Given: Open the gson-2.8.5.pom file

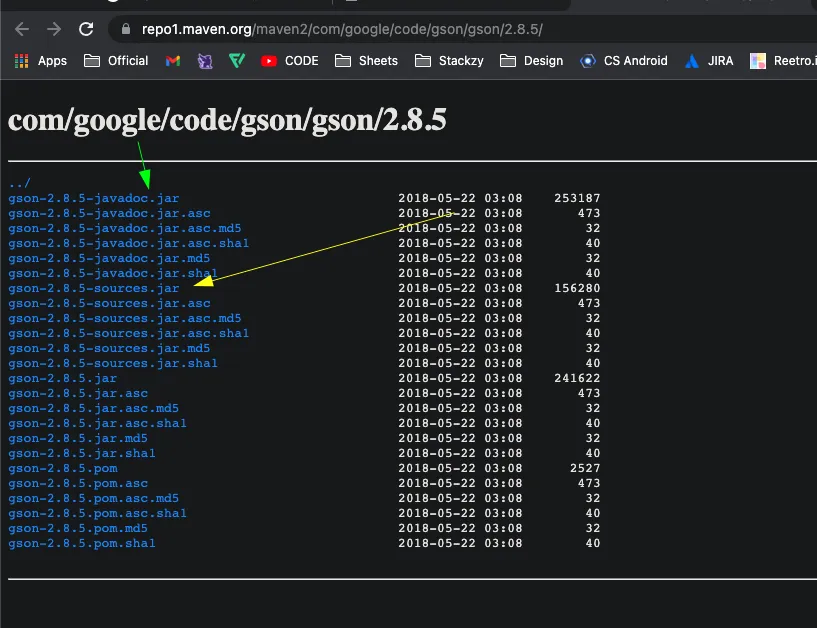Looking at the screenshot, I should pyautogui.click(x=63, y=469).
